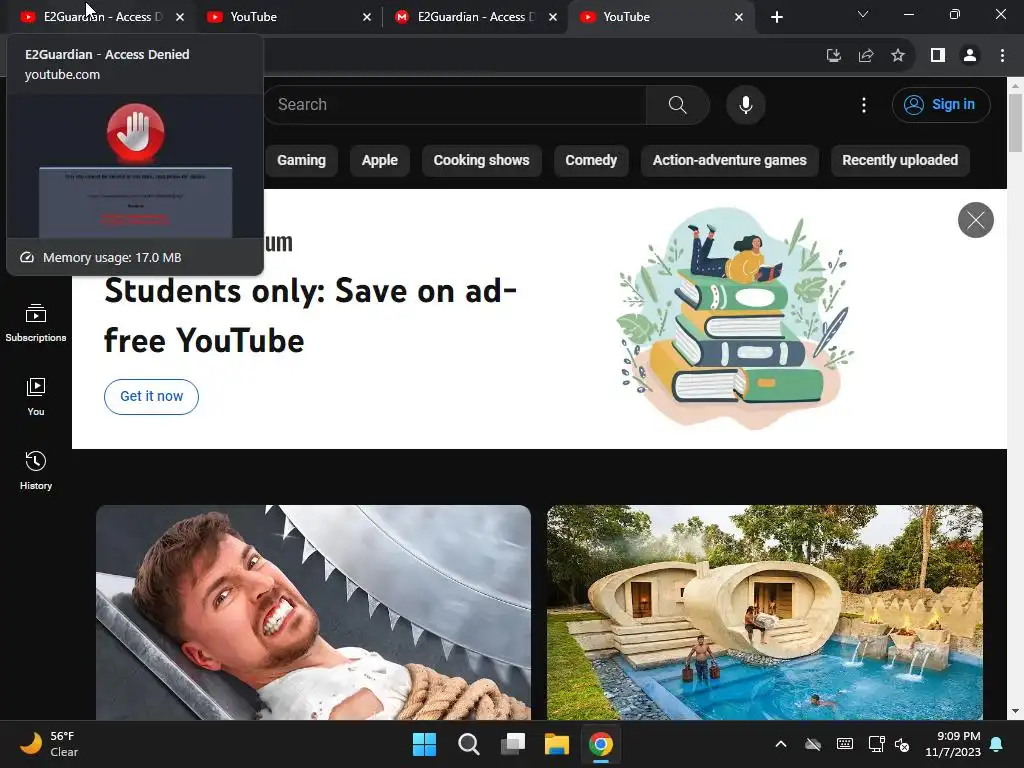
Task: Click the share this page icon
Action: (x=866, y=56)
